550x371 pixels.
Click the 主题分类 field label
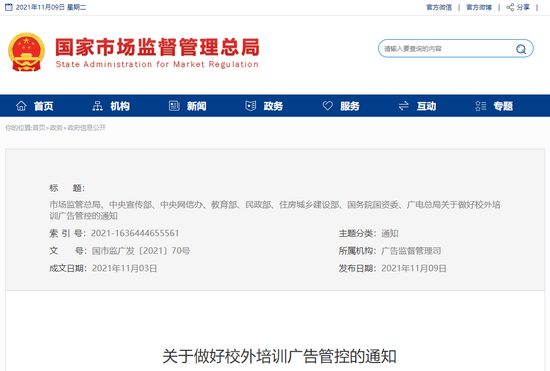[357, 233]
